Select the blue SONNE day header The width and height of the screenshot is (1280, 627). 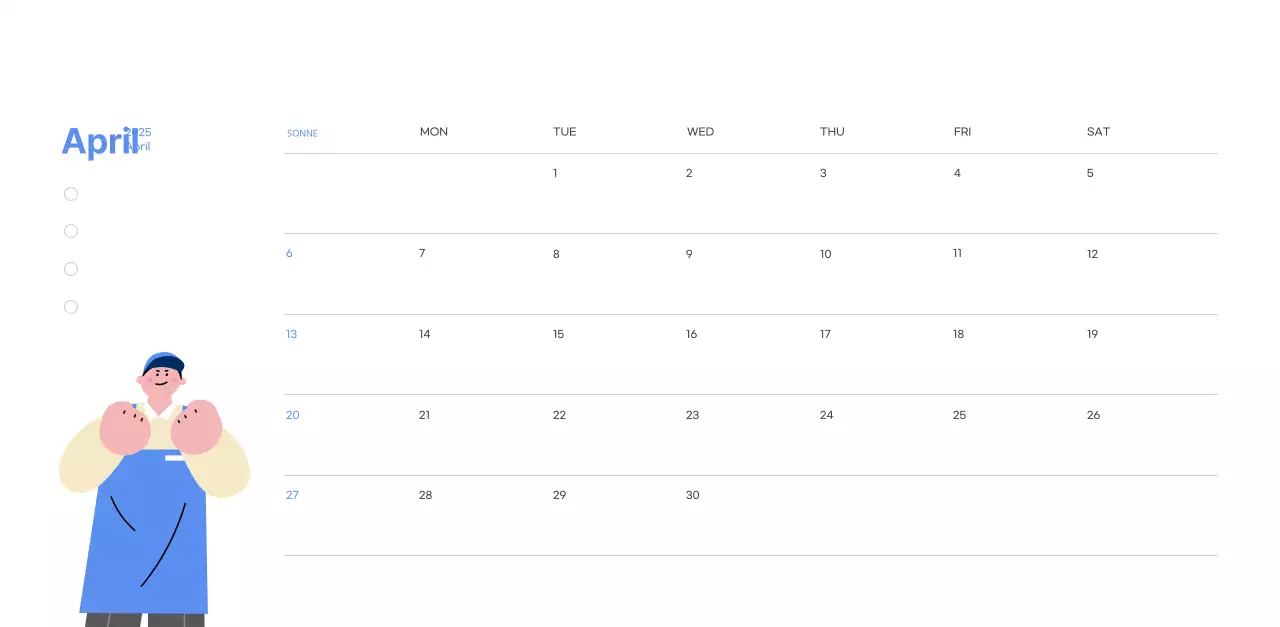point(302,133)
